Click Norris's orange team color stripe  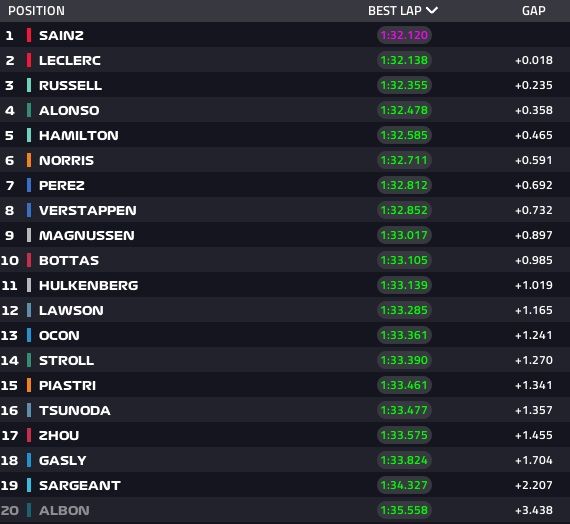click(29, 160)
